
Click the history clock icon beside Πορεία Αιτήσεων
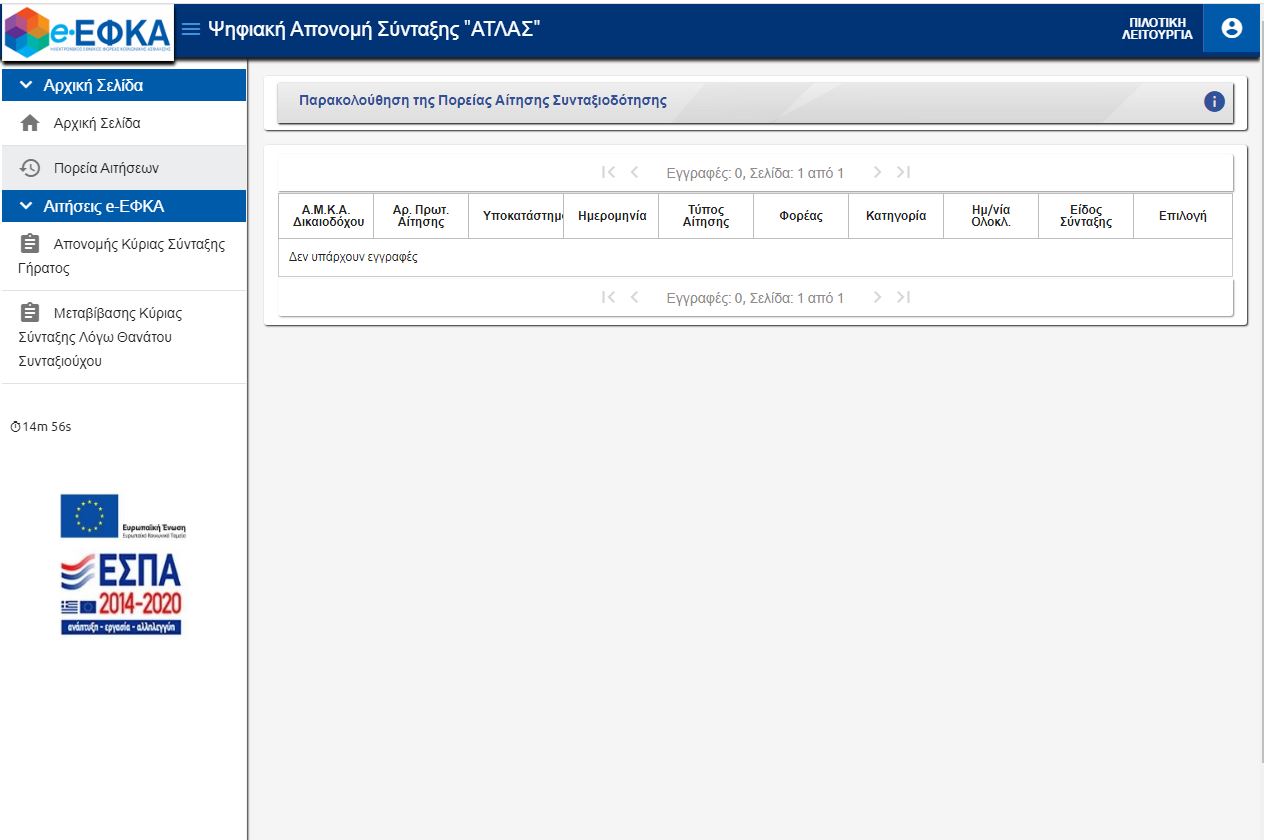pos(30,168)
